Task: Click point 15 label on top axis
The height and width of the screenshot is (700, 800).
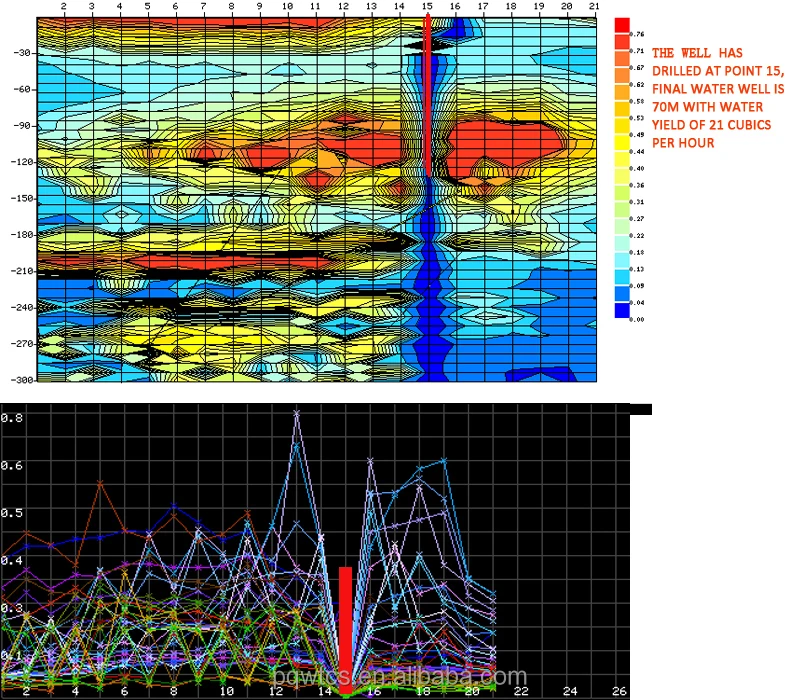Action: point(427,6)
